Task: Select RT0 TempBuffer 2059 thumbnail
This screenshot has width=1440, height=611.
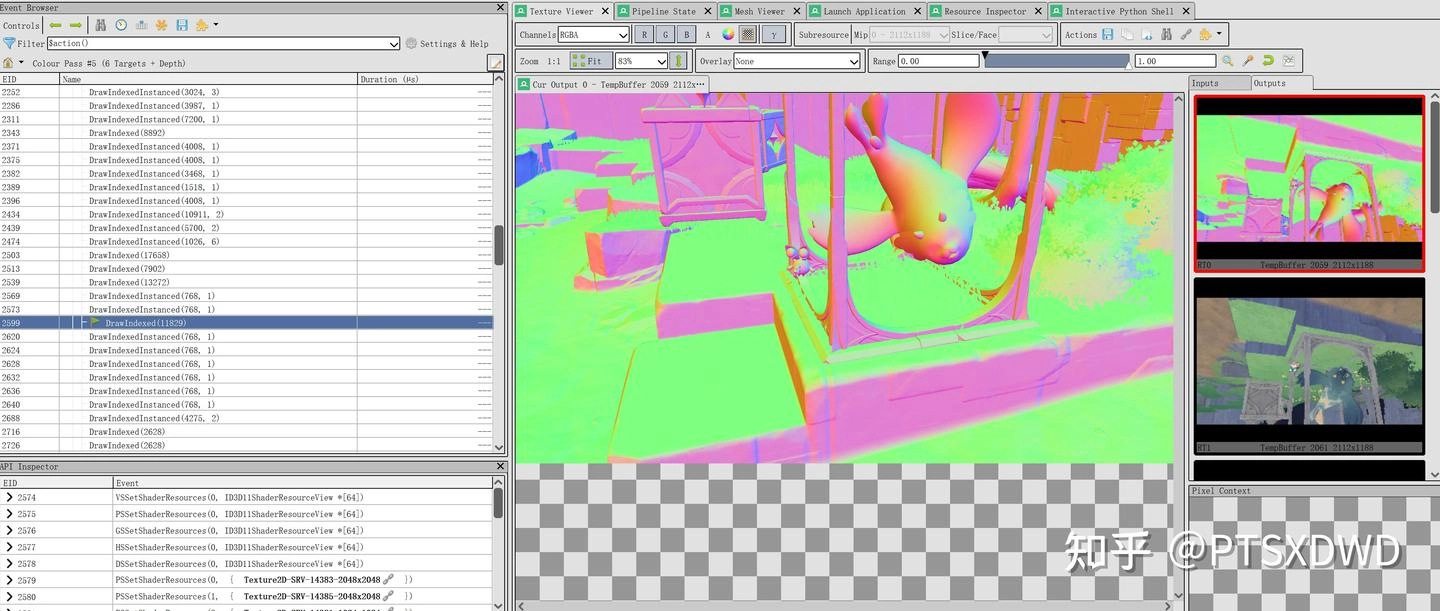Action: pos(1309,184)
